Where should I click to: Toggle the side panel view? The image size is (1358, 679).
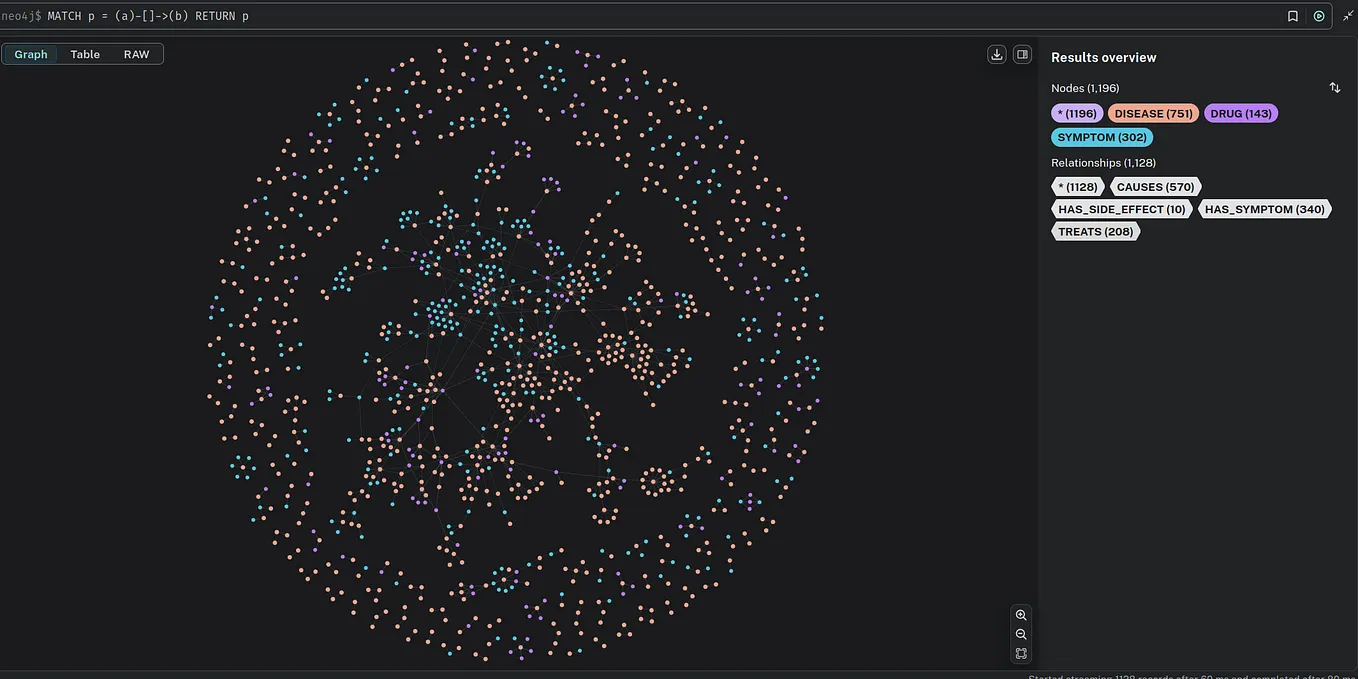1021,53
